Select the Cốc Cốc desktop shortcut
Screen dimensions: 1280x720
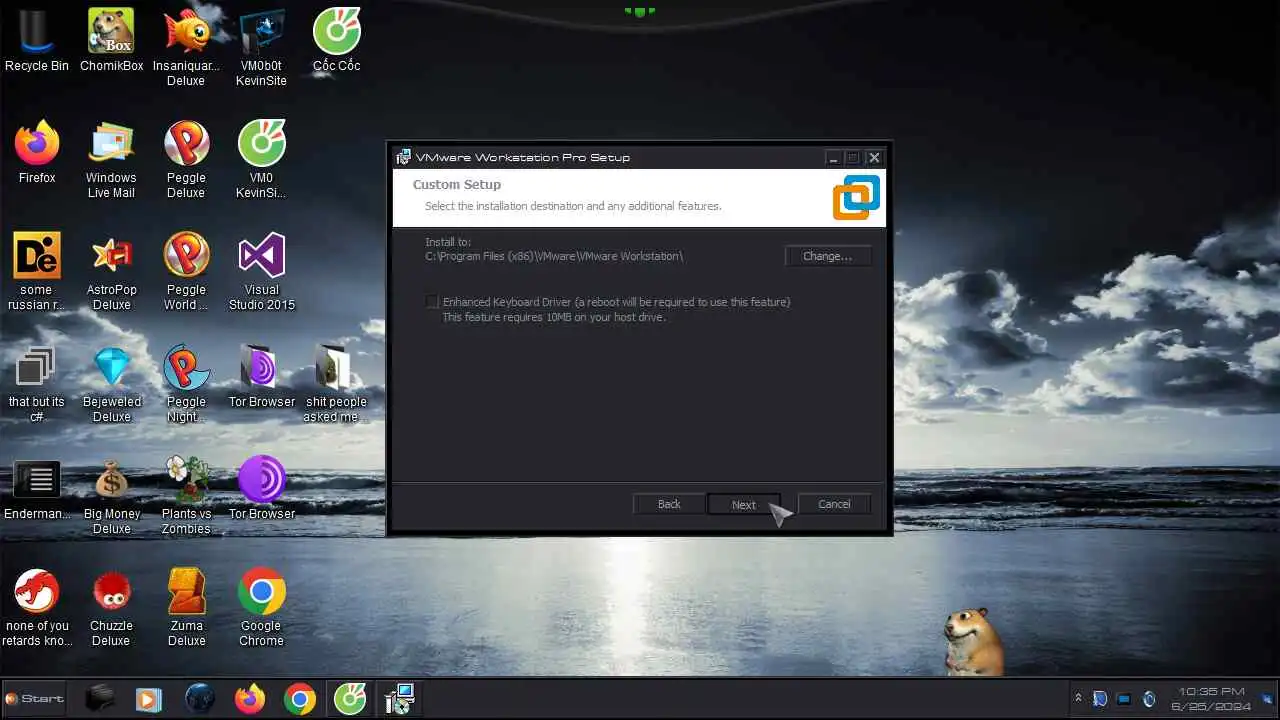point(336,42)
